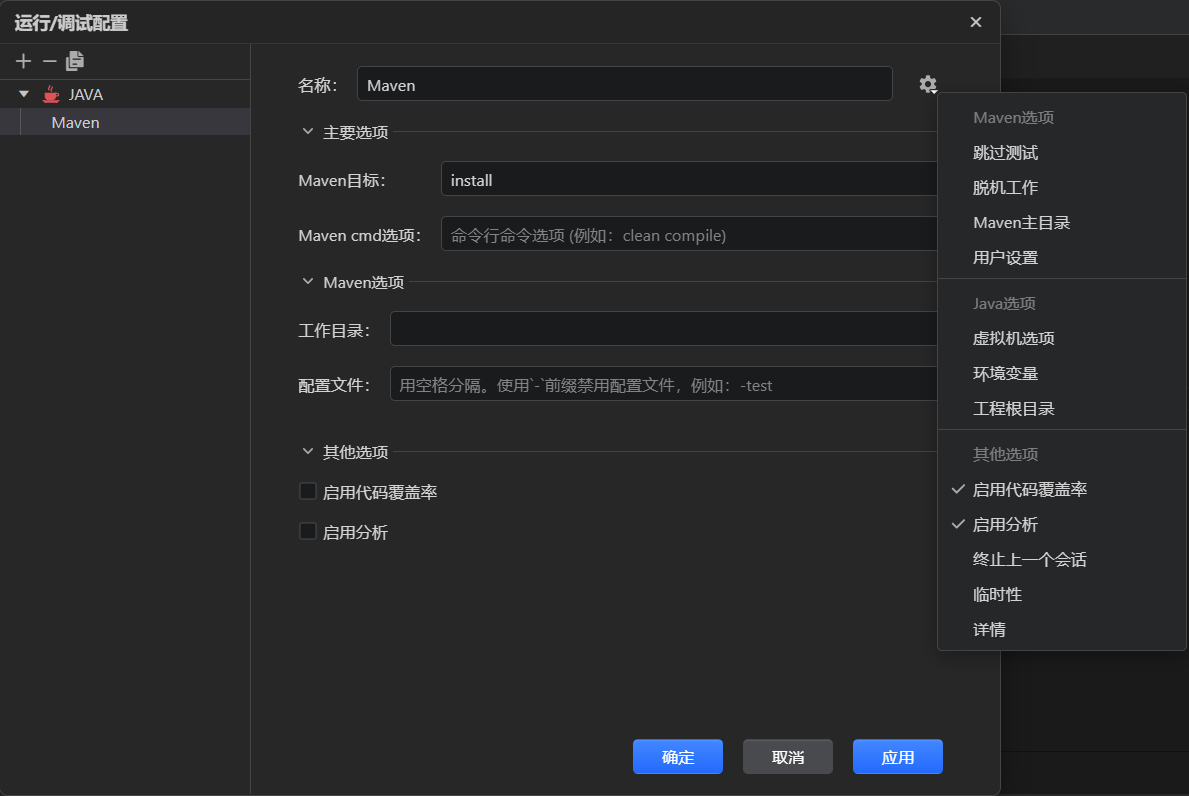Copy the configuration using the duplicate icon
This screenshot has height=796, width=1189.
click(x=75, y=61)
